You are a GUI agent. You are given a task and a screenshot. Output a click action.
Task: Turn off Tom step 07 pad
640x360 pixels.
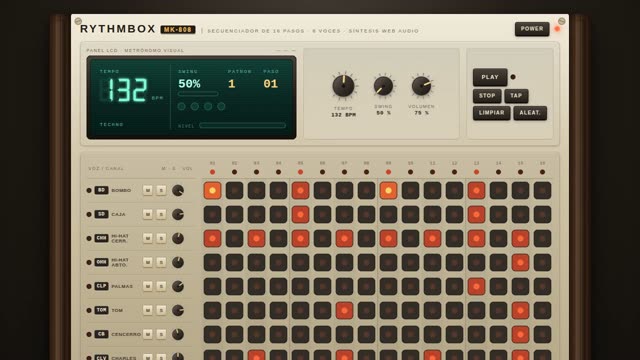click(344, 311)
